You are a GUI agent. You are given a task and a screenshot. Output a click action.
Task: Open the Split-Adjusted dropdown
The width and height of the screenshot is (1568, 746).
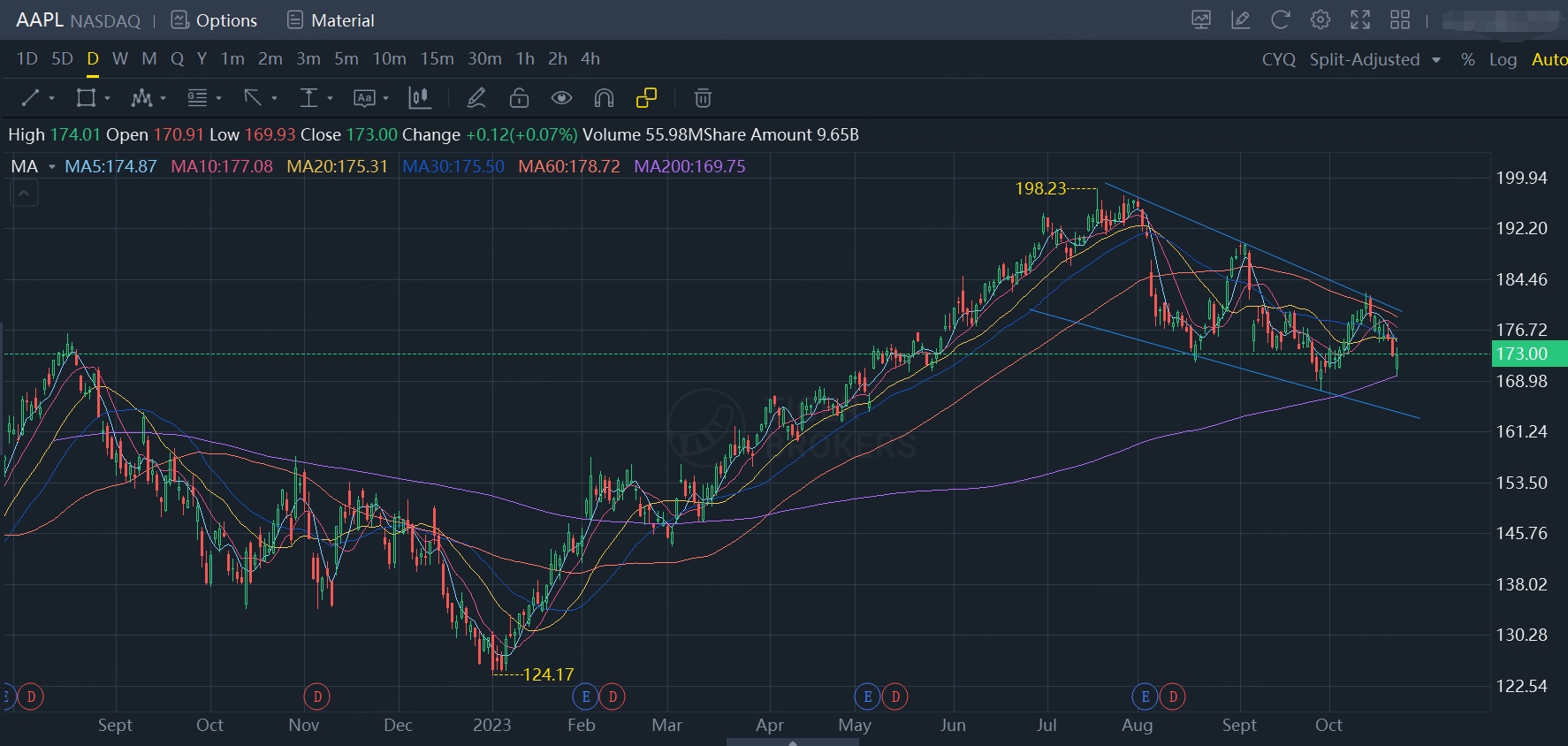pyautogui.click(x=1374, y=59)
